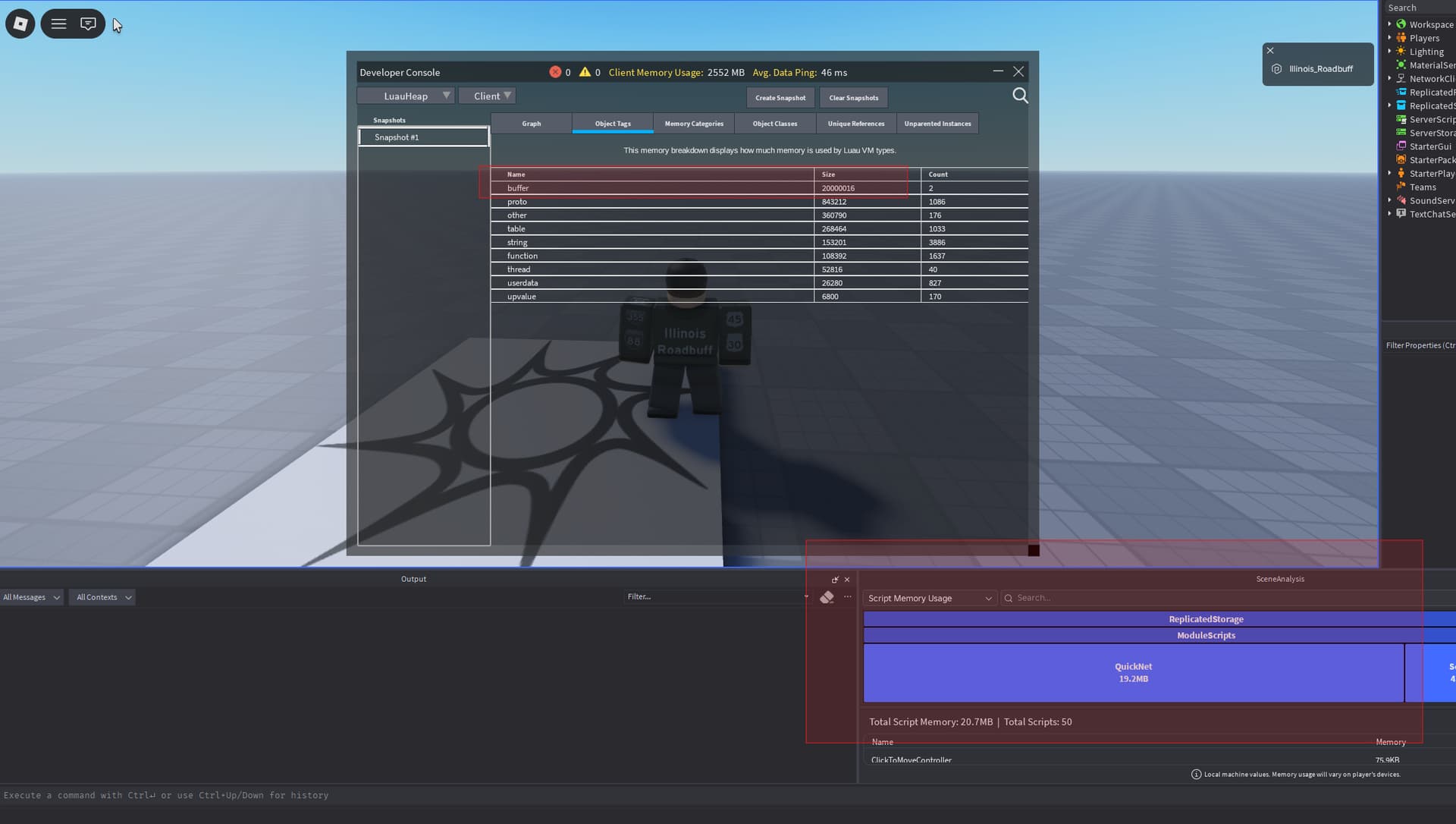Viewport: 1456px width, 824px height.
Task: Click the Output Filter input field
Action: tap(717, 597)
